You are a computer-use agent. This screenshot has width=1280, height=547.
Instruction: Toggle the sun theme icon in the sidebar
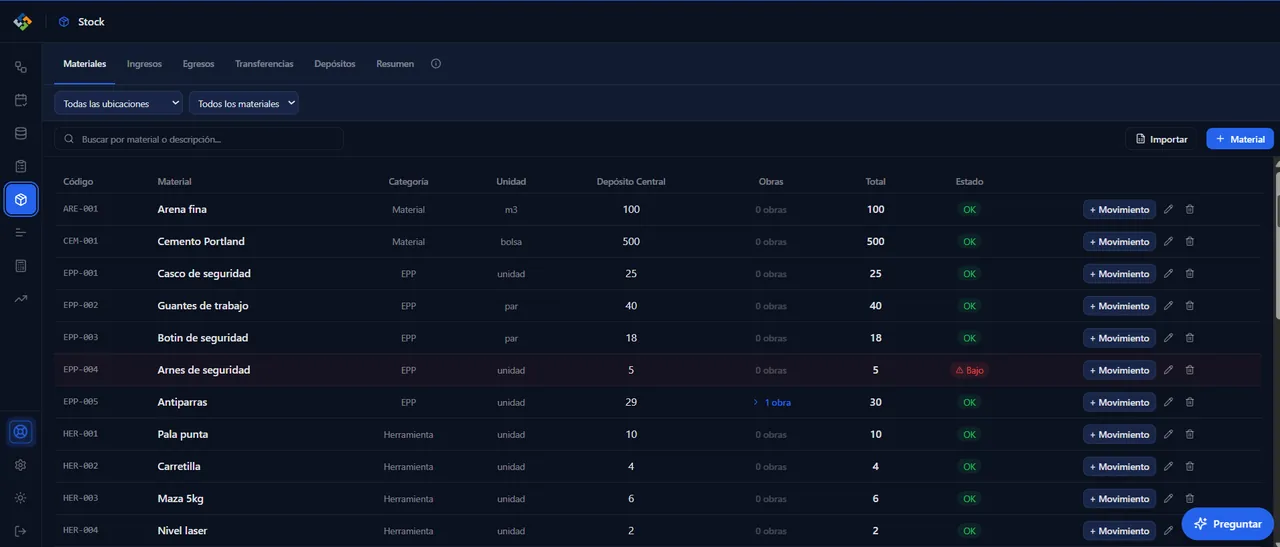tap(21, 498)
